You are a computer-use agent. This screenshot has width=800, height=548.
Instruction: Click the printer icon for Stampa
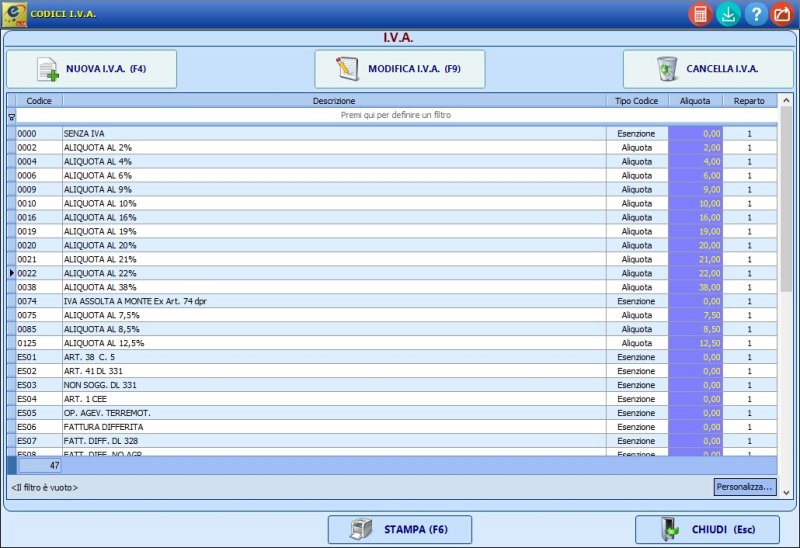pyautogui.click(x=362, y=529)
